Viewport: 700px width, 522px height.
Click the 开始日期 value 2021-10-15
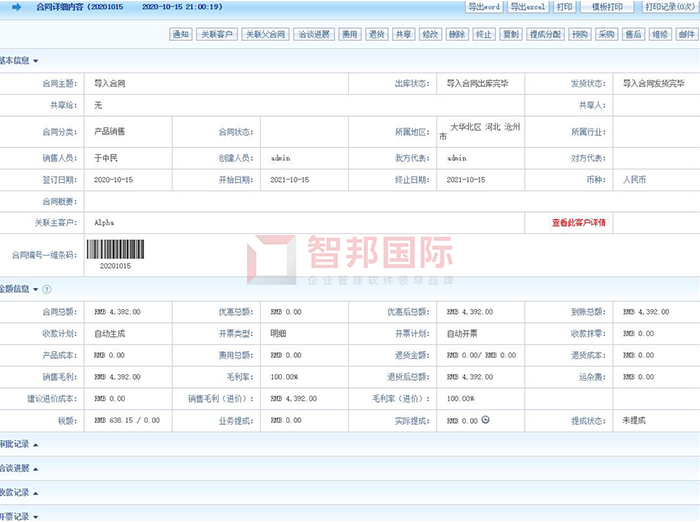click(290, 180)
